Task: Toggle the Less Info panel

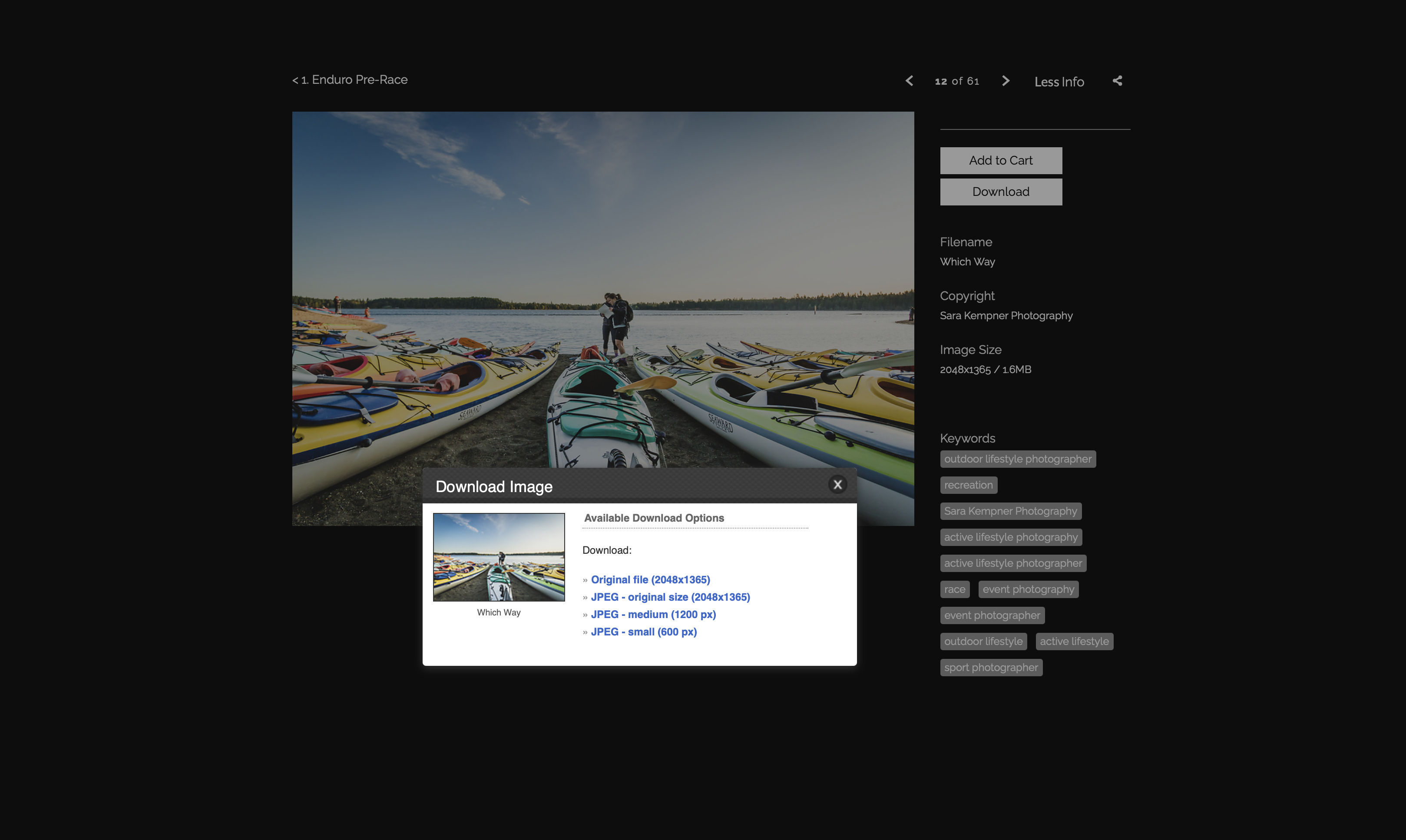Action: click(1059, 82)
